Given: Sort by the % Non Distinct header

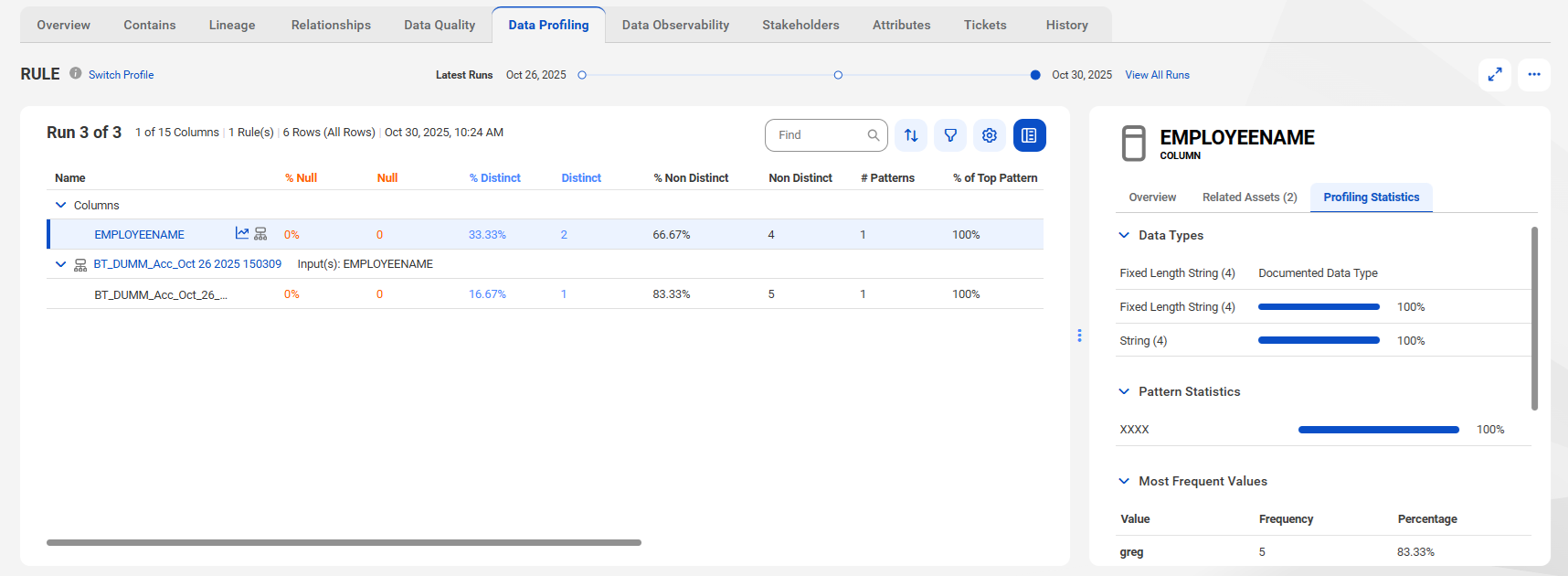Looking at the screenshot, I should (691, 178).
